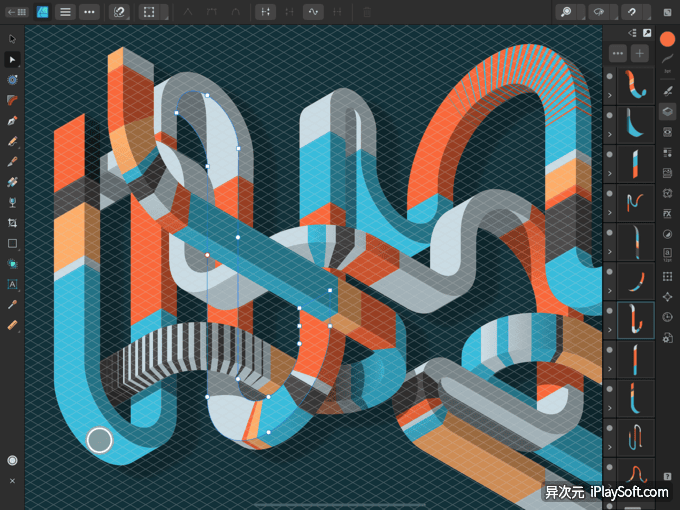Deselect using the X icon at bottom left

13,481
